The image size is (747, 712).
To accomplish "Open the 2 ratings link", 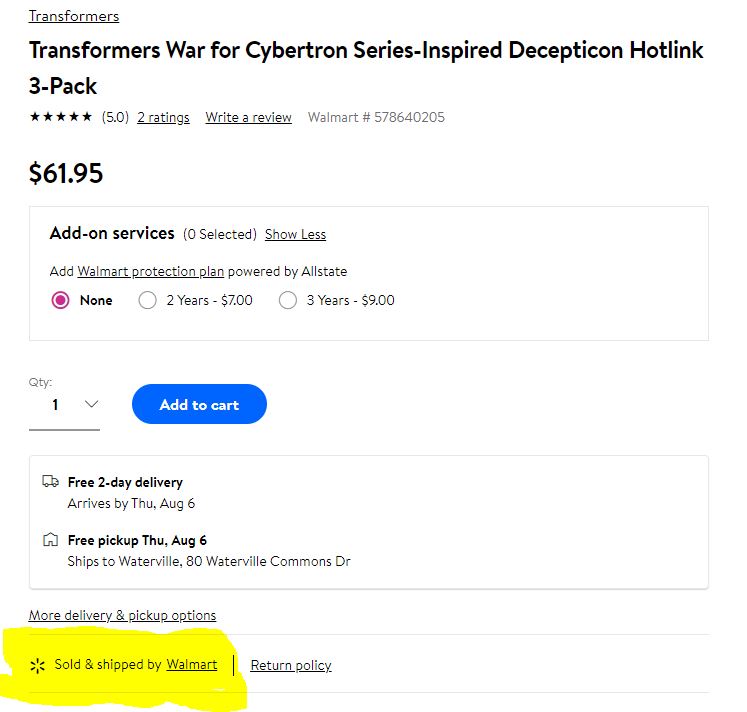I will 163,117.
